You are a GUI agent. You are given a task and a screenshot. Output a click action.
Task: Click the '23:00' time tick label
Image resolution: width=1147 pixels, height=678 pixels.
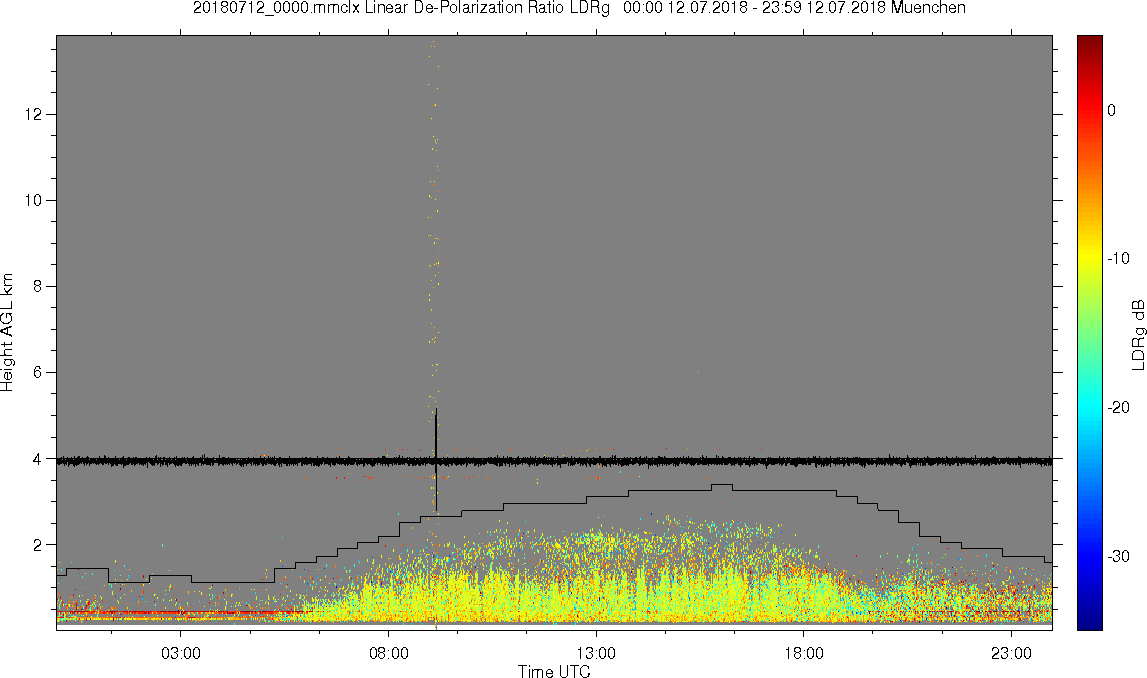(1012, 653)
